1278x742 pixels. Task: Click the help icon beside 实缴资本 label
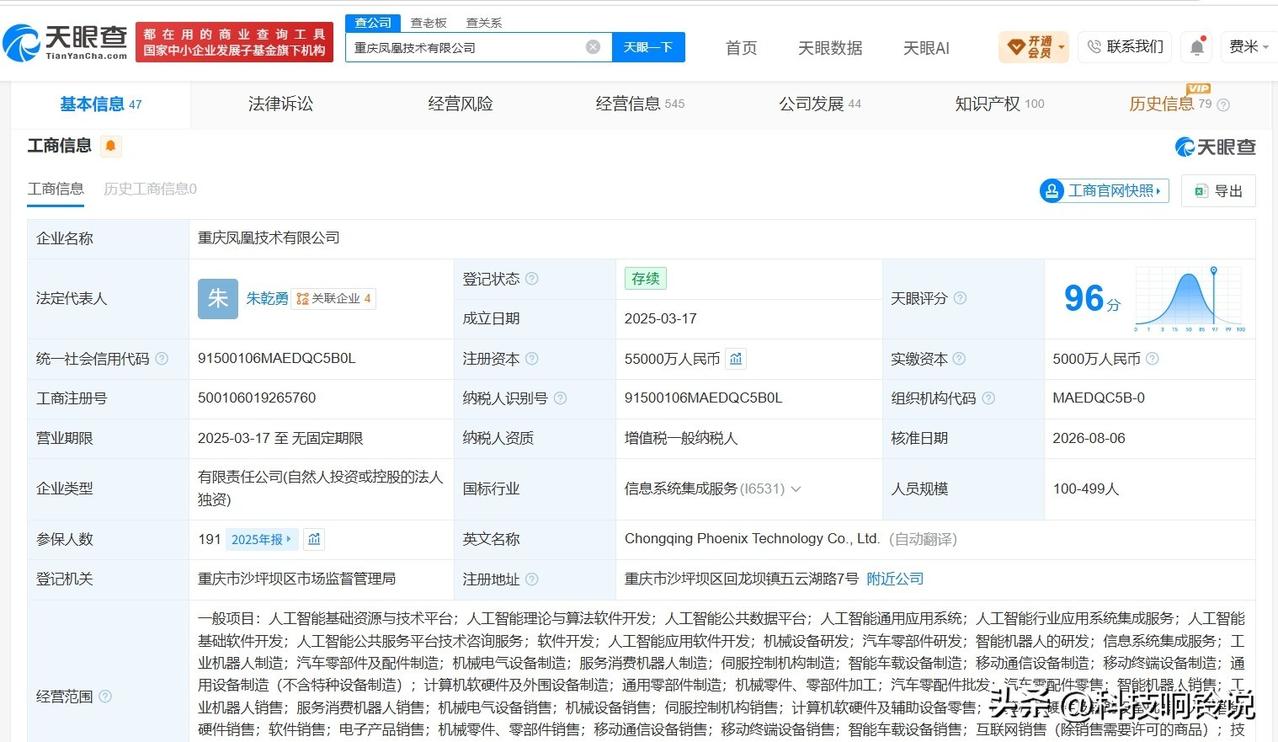(958, 358)
